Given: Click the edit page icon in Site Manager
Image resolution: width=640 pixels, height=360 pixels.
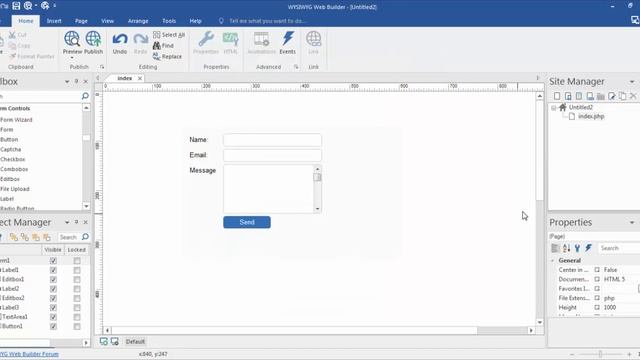Looking at the screenshot, I should tap(611, 96).
